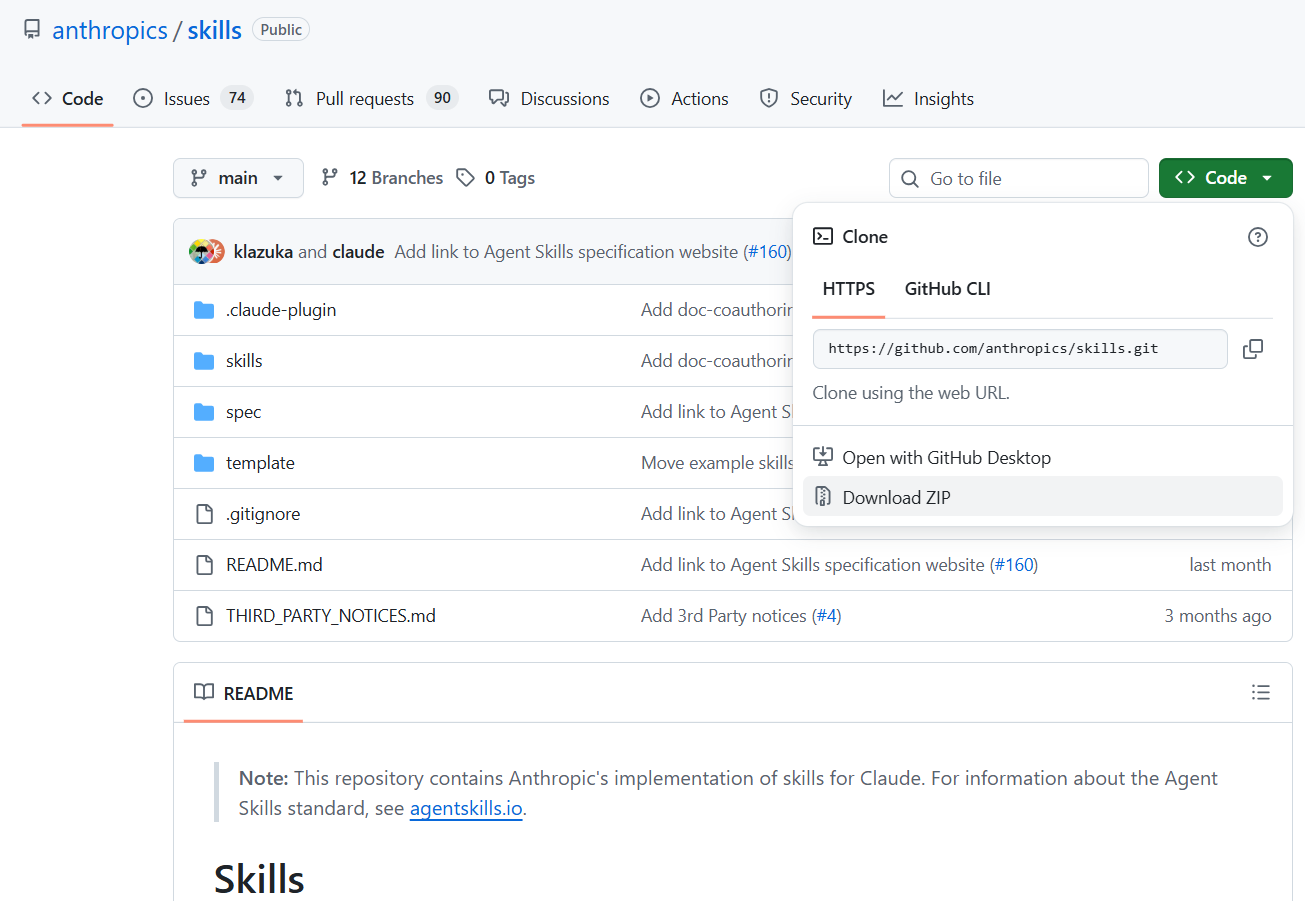Open the README outline list icon

[x=1260, y=692]
